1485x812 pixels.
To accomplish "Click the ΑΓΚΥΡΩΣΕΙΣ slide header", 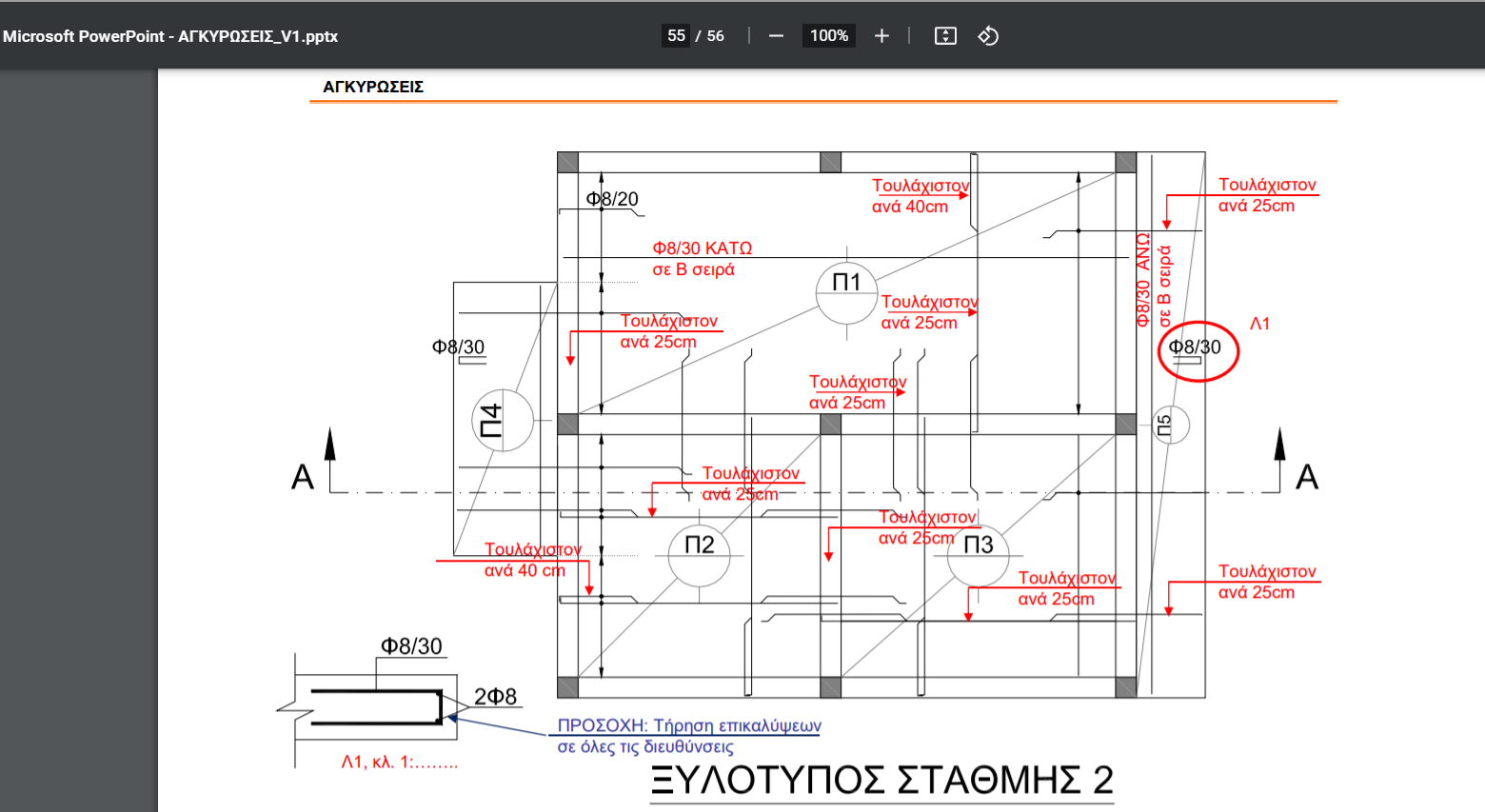I will coord(373,87).
